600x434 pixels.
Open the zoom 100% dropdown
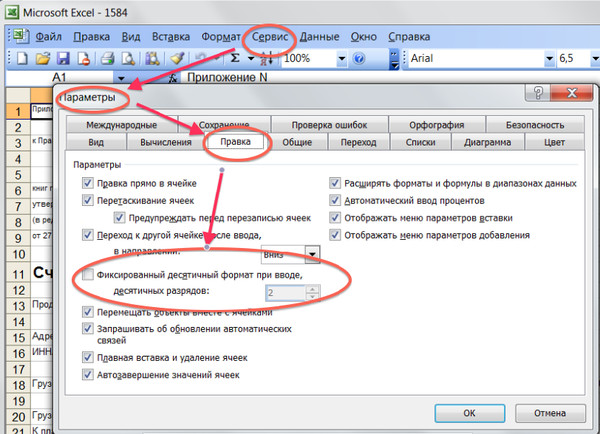point(341,59)
